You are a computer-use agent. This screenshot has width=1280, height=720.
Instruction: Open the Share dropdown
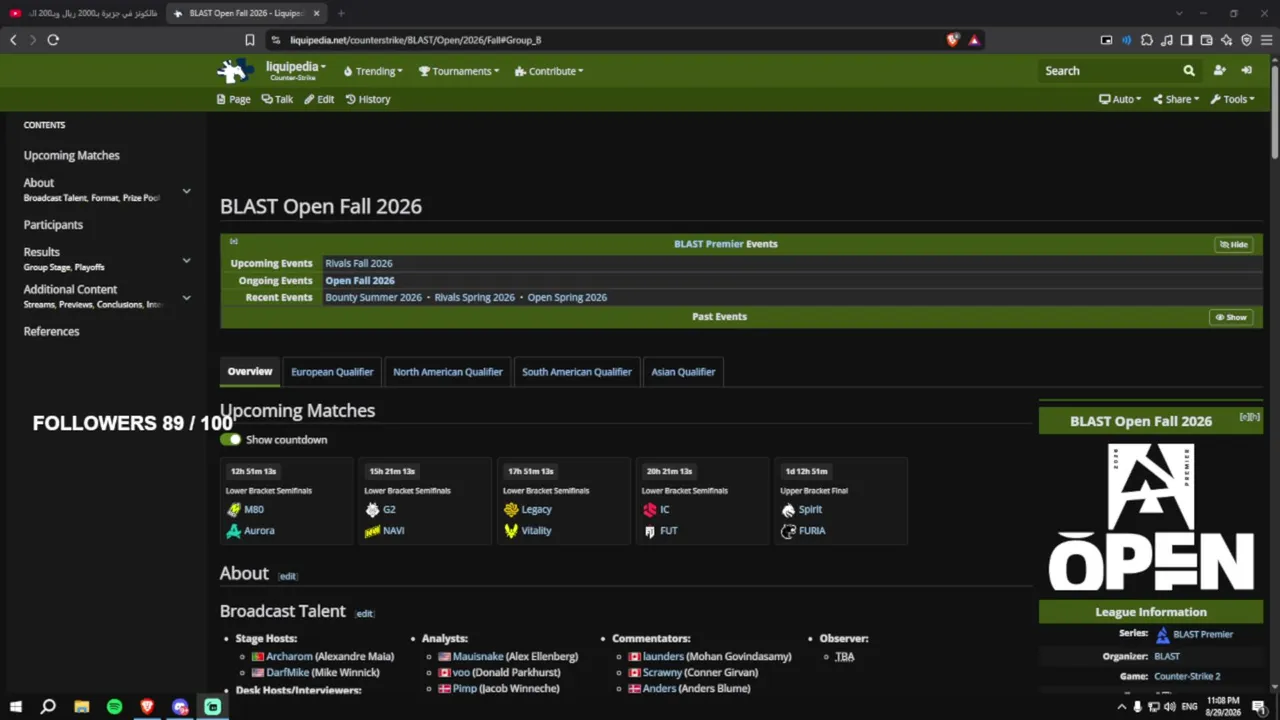[x=1176, y=99]
